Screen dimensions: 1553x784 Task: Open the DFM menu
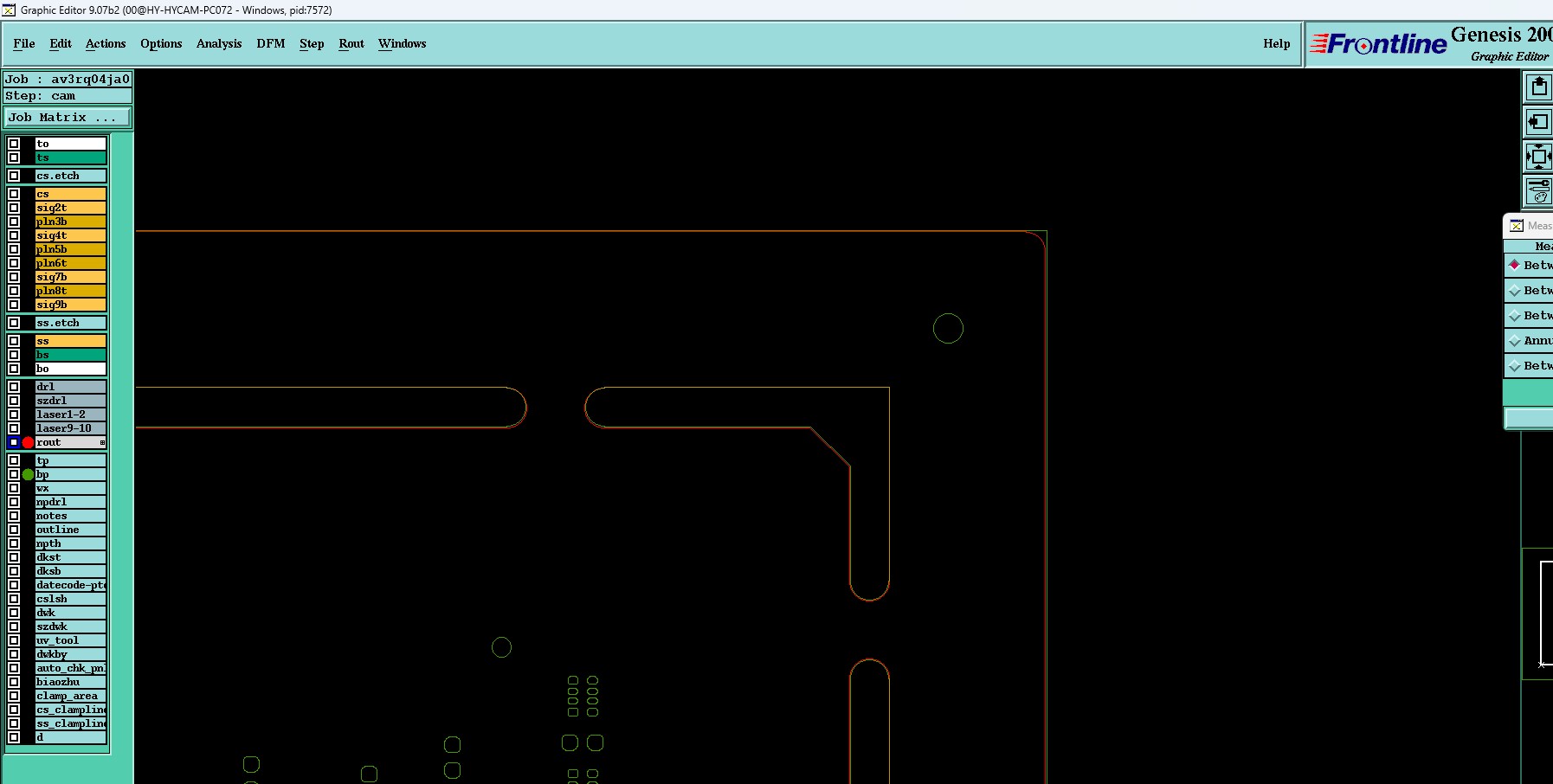click(271, 44)
